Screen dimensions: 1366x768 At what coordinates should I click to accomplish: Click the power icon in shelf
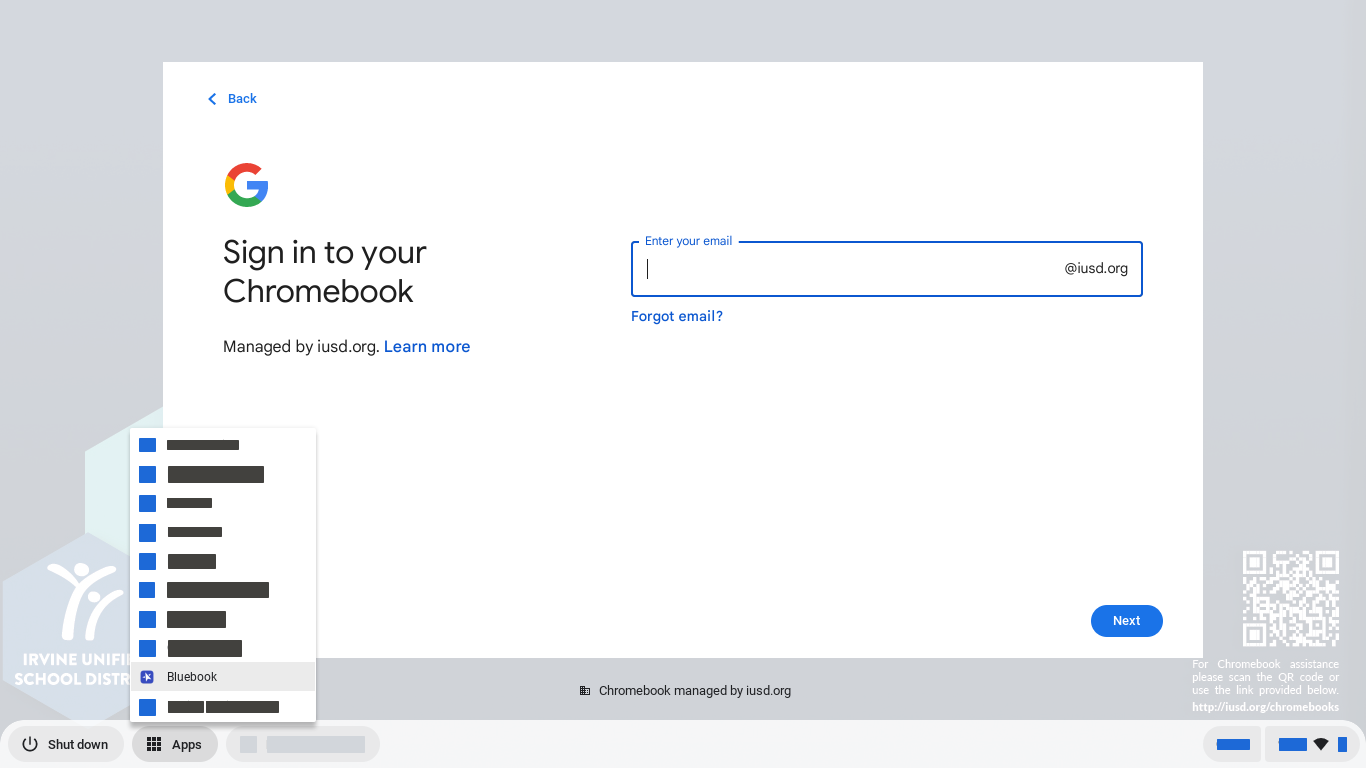click(x=30, y=744)
